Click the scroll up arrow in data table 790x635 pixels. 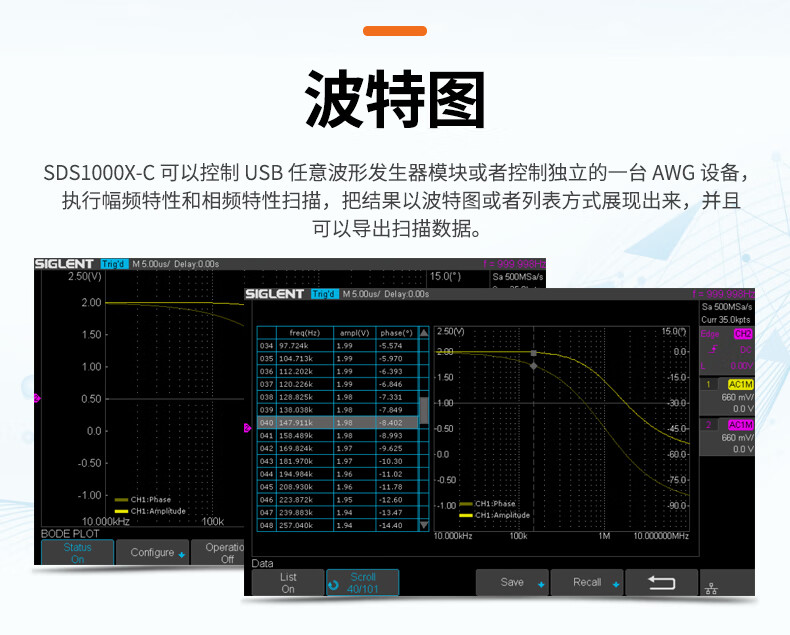click(x=424, y=333)
